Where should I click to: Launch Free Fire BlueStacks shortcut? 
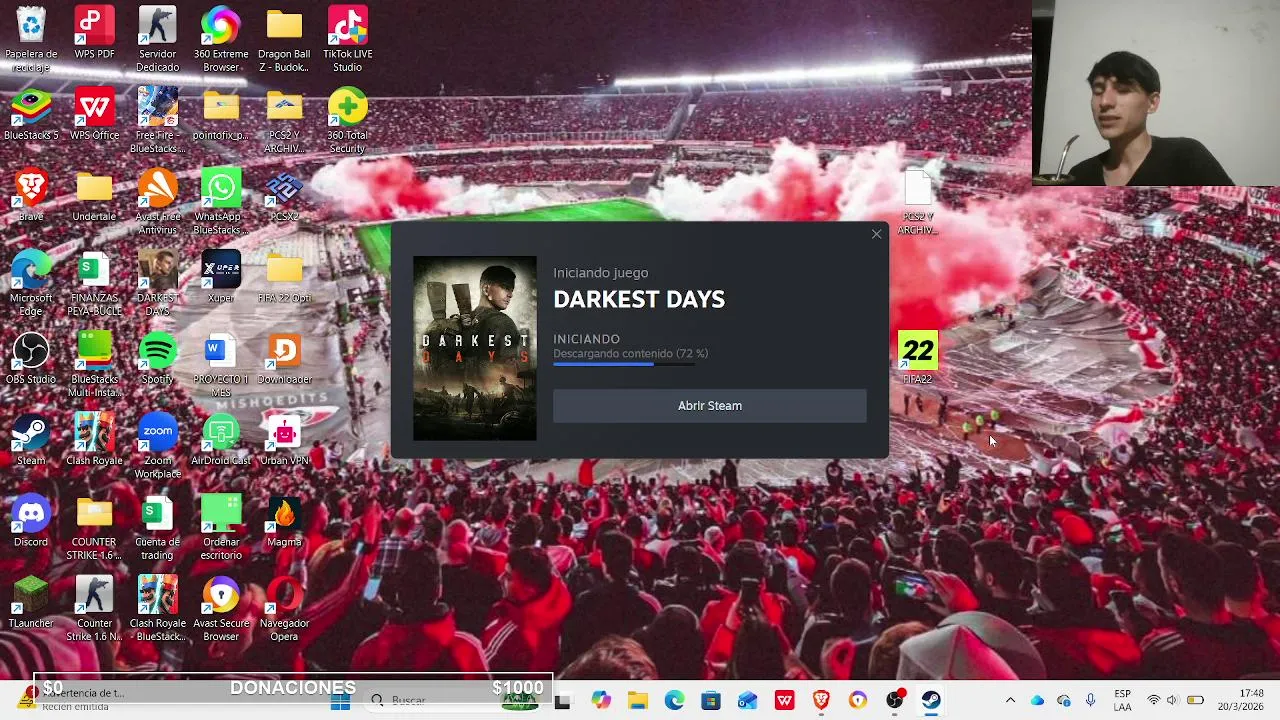[x=157, y=120]
